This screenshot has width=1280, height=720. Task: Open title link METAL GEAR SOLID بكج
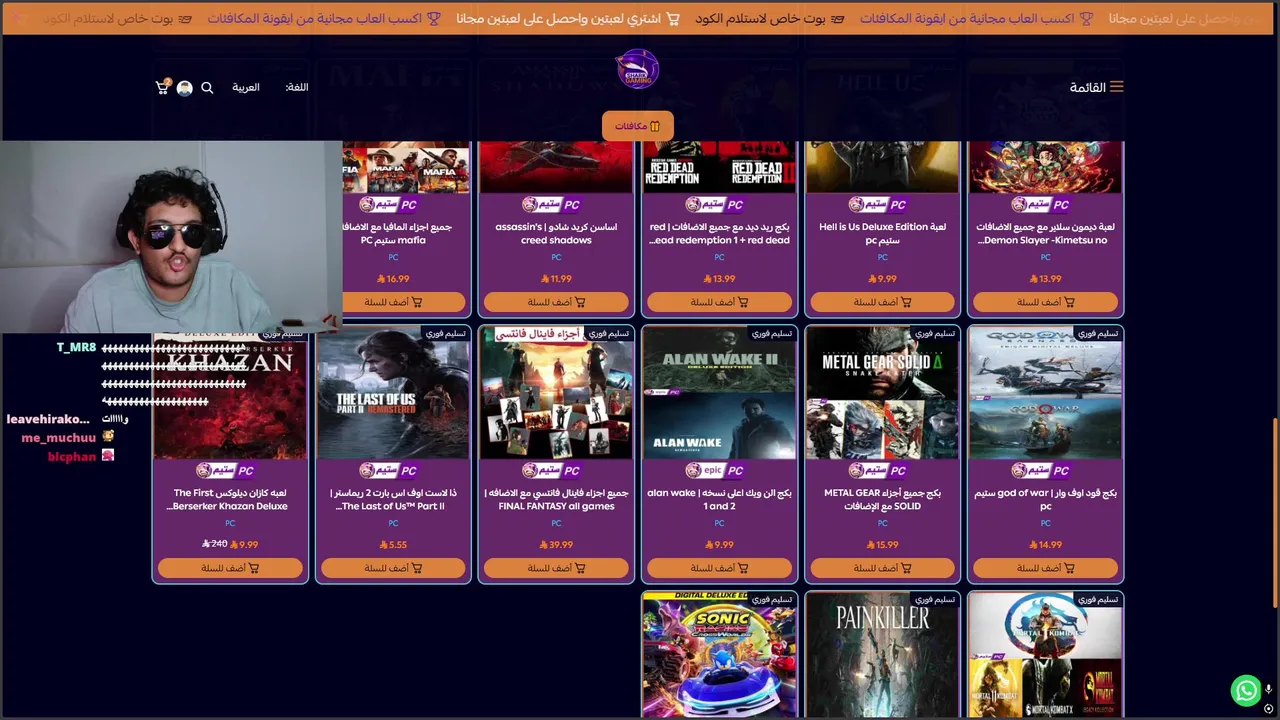coord(882,499)
